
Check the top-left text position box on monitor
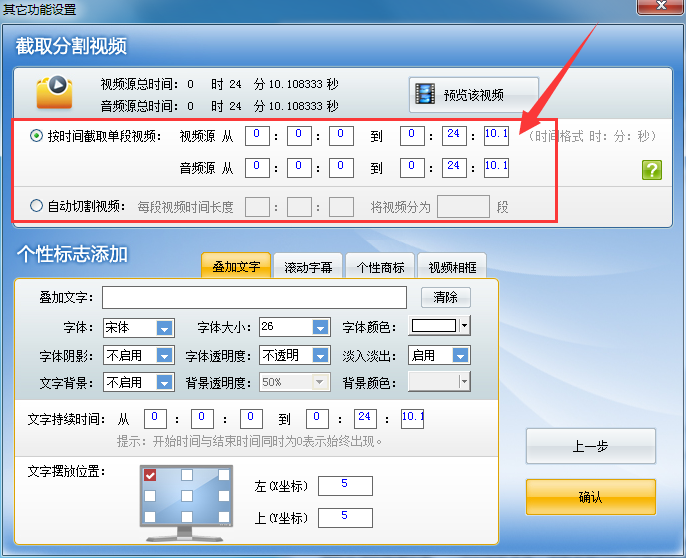150,475
